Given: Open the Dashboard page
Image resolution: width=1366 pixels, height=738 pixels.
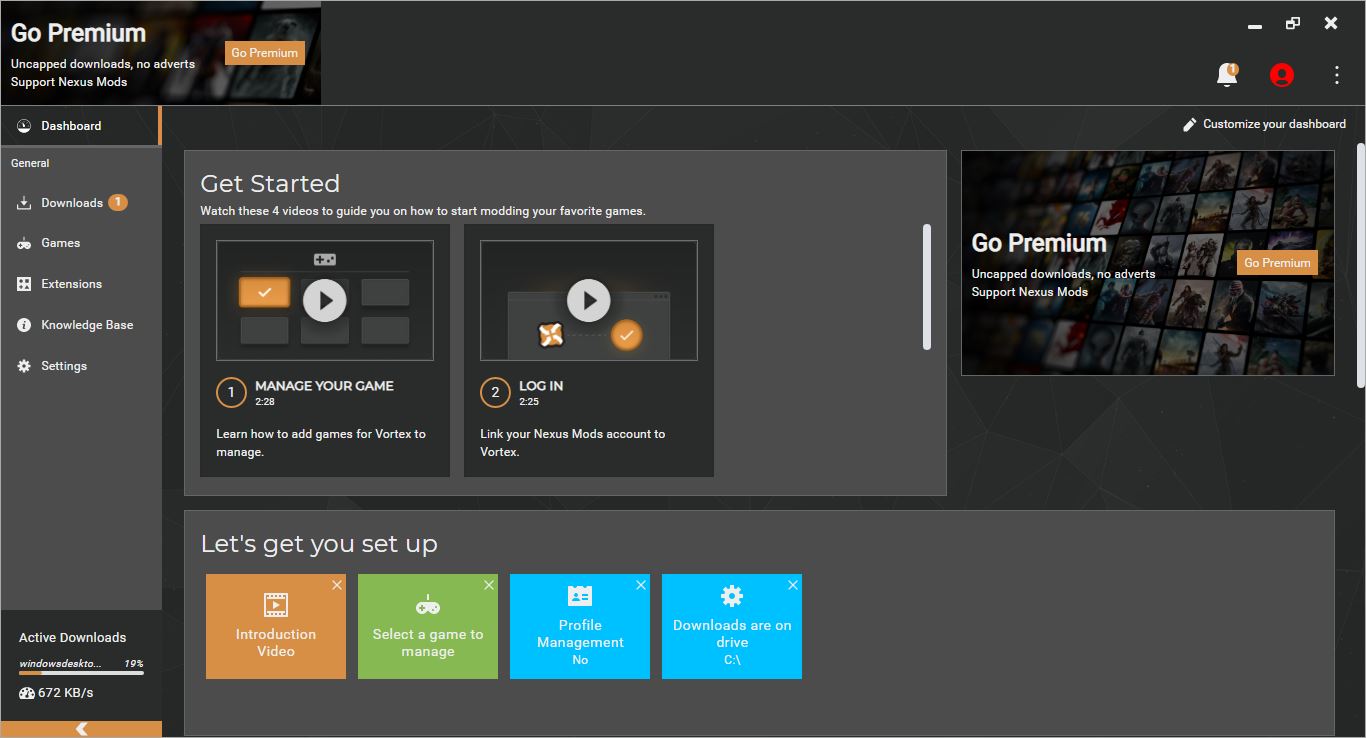Looking at the screenshot, I should point(80,126).
